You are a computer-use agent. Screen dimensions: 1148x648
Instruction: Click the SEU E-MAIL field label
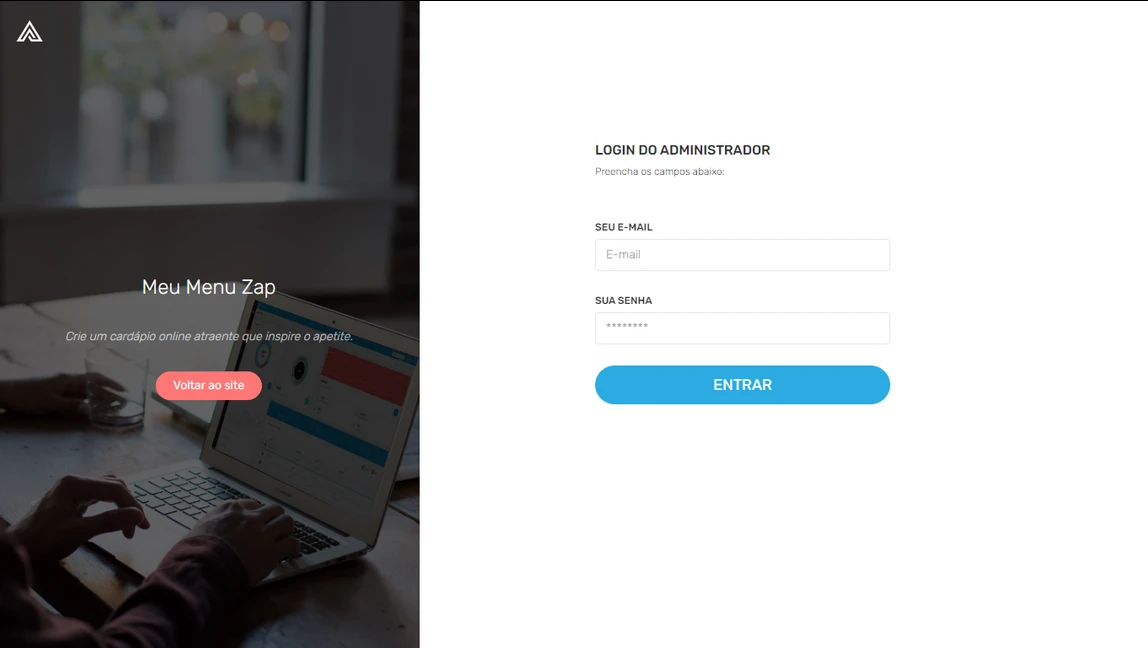click(623, 227)
